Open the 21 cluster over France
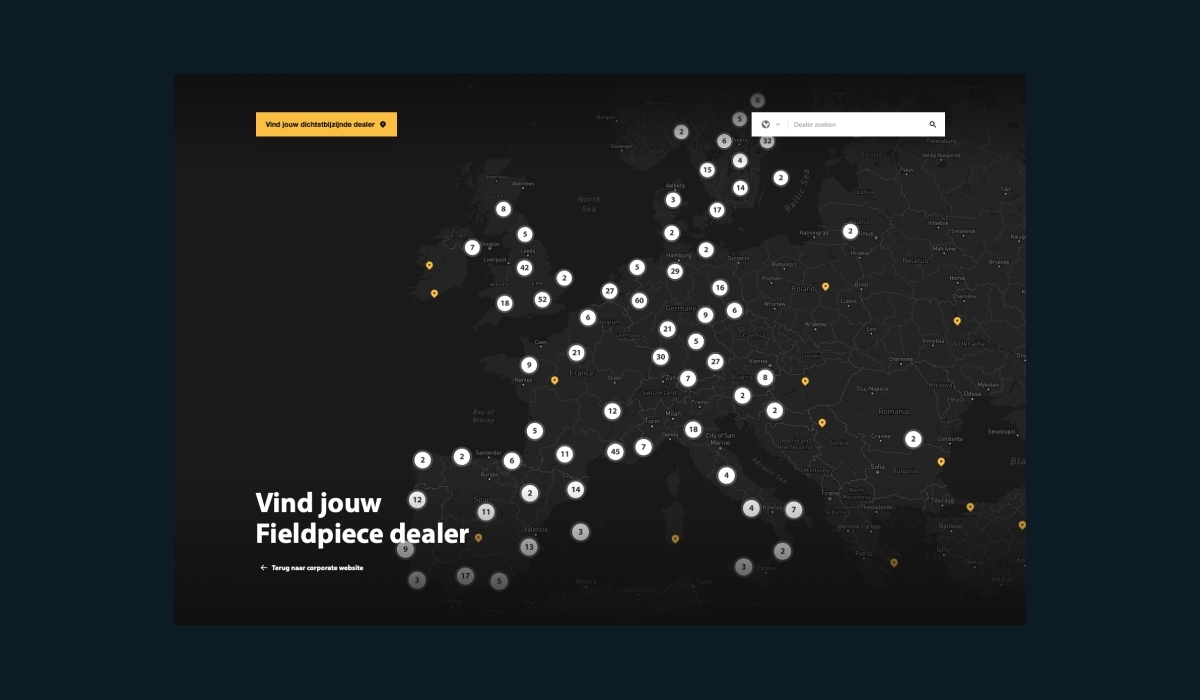This screenshot has width=1200, height=700. coord(576,352)
